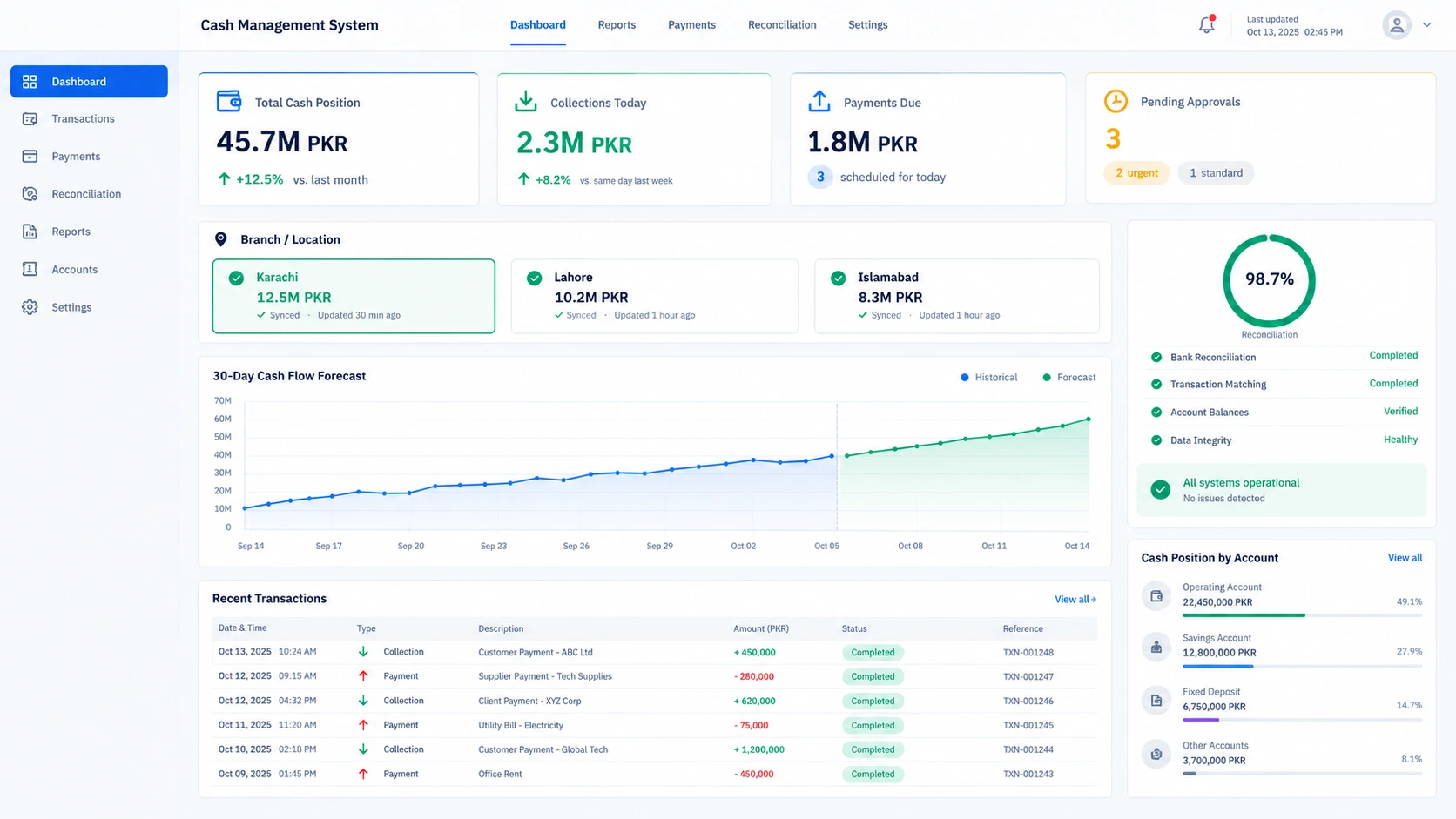
Task: Click the user profile avatar
Action: click(1396, 25)
